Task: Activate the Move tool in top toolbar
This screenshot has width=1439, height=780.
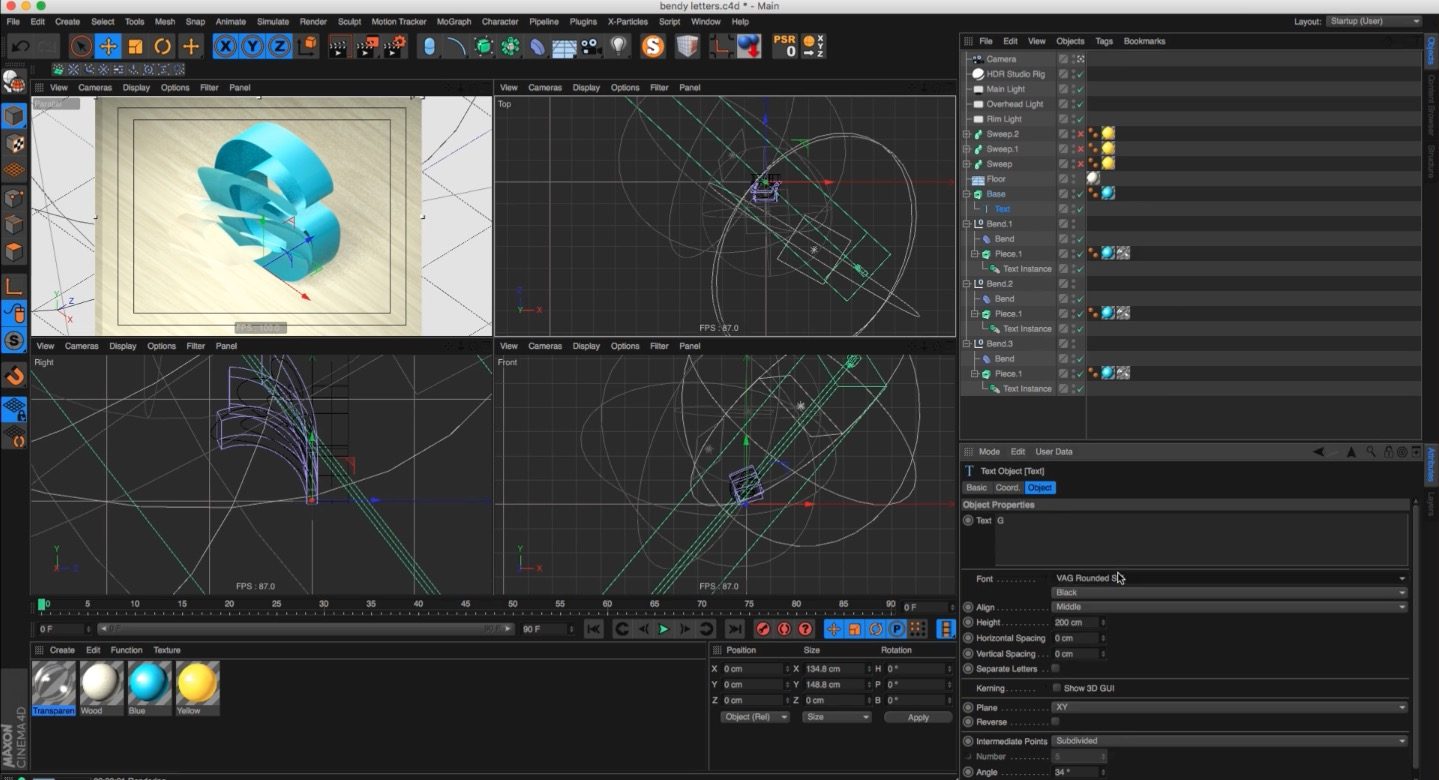Action: point(108,46)
